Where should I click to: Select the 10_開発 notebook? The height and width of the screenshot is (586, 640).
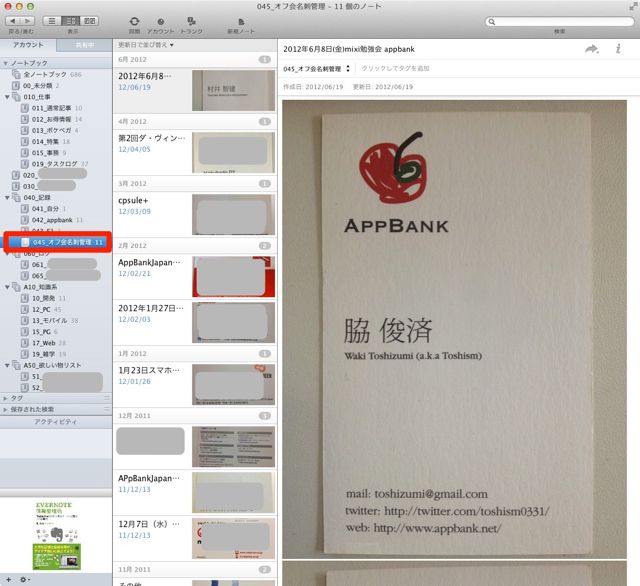pos(43,298)
